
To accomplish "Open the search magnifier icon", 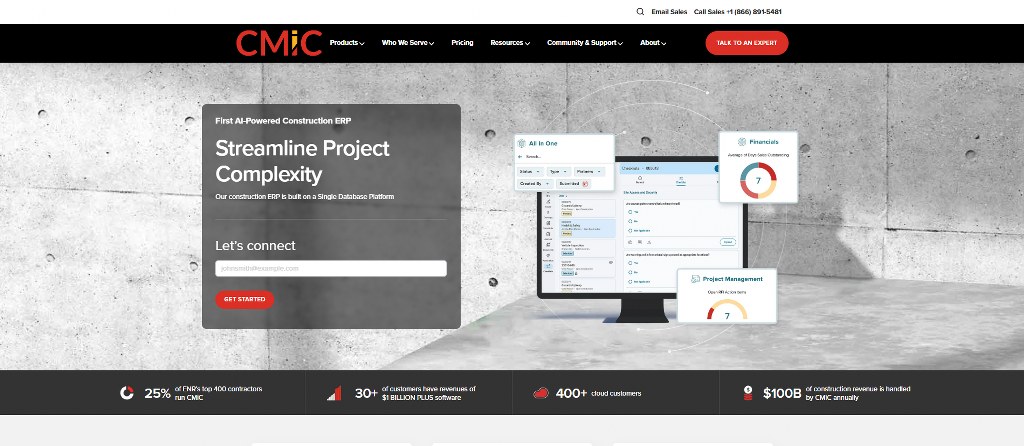I will pos(640,12).
